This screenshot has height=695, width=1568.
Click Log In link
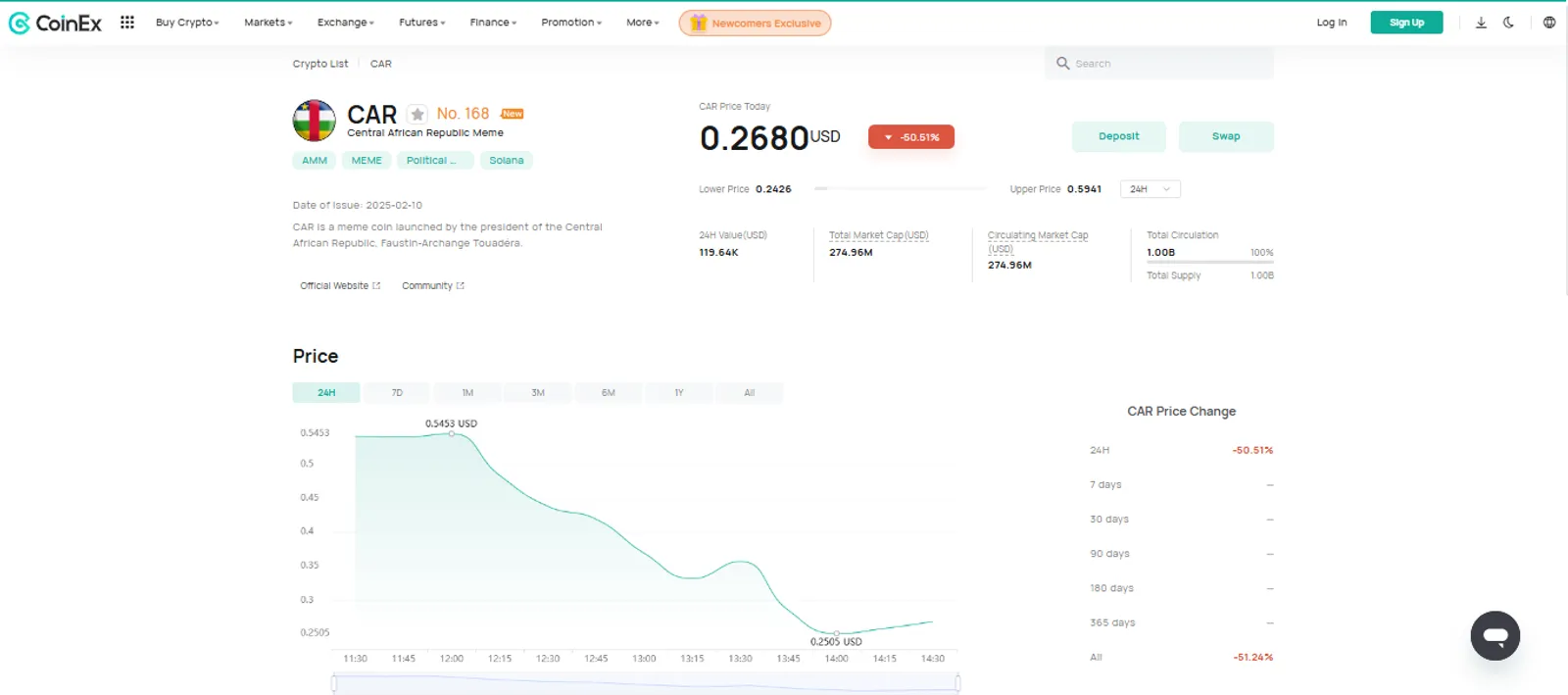coord(1331,23)
